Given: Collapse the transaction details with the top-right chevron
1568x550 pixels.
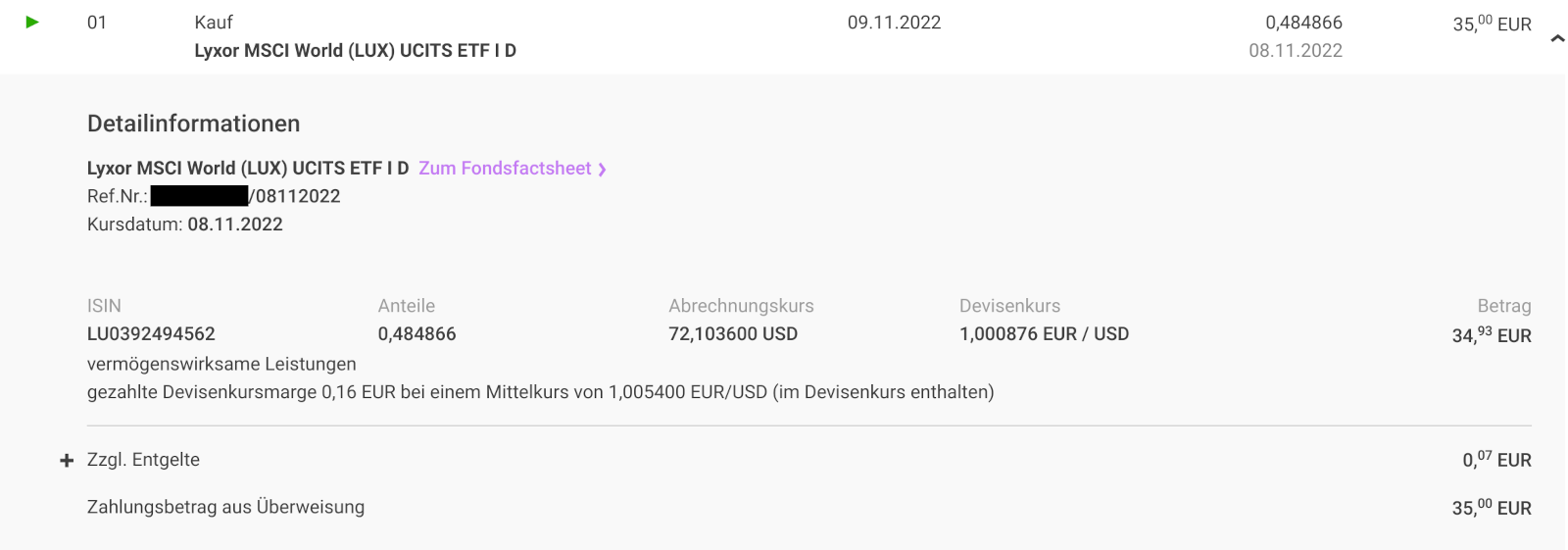Looking at the screenshot, I should [x=1557, y=39].
